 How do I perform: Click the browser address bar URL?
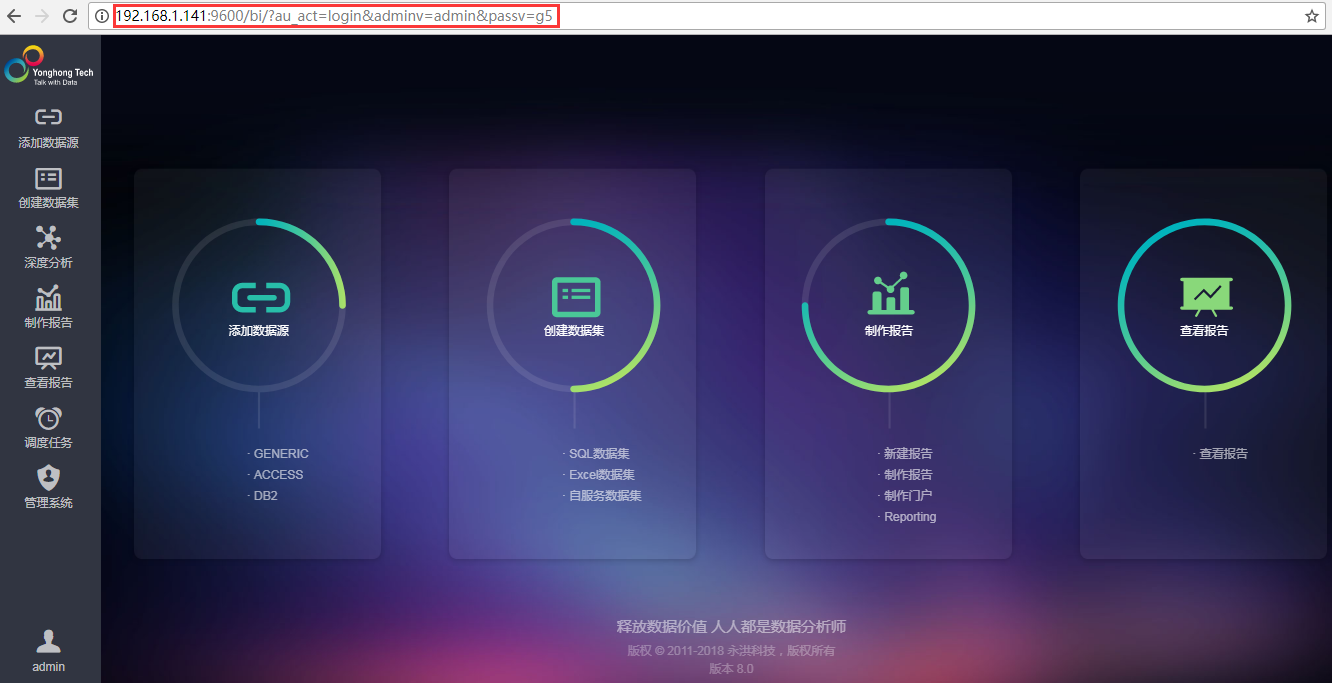click(x=334, y=16)
